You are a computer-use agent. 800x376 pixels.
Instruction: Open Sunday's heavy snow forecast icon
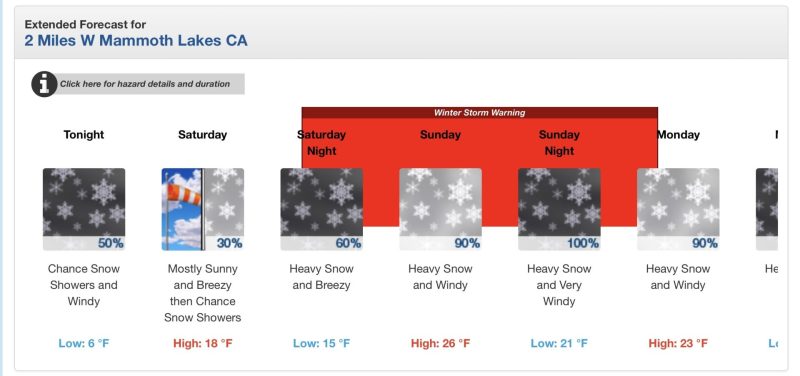pyautogui.click(x=440, y=209)
